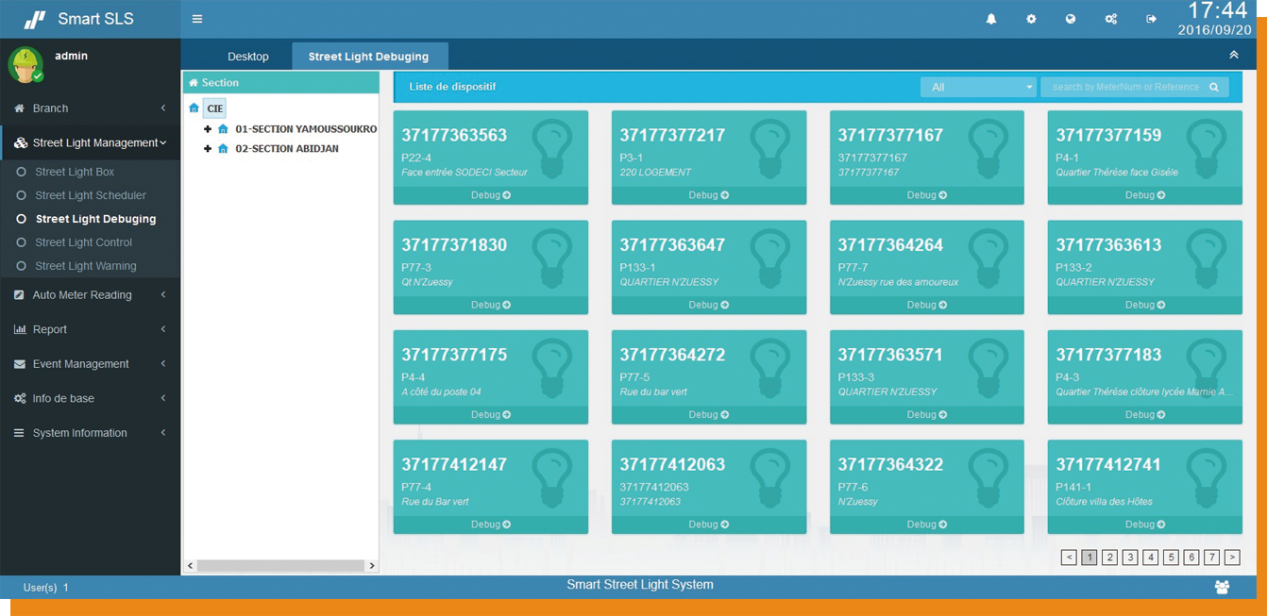The width and height of the screenshot is (1267, 616).
Task: Collapse the Street Light Management menu
Action: [90, 143]
